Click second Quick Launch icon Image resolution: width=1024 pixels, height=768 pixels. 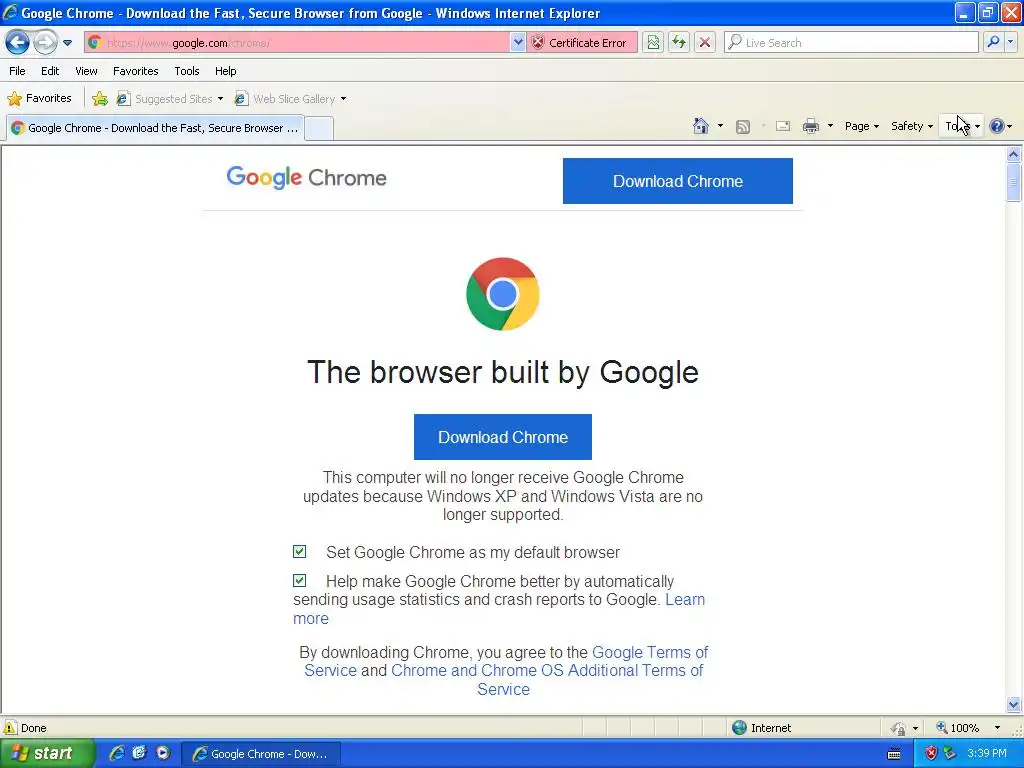coord(139,753)
